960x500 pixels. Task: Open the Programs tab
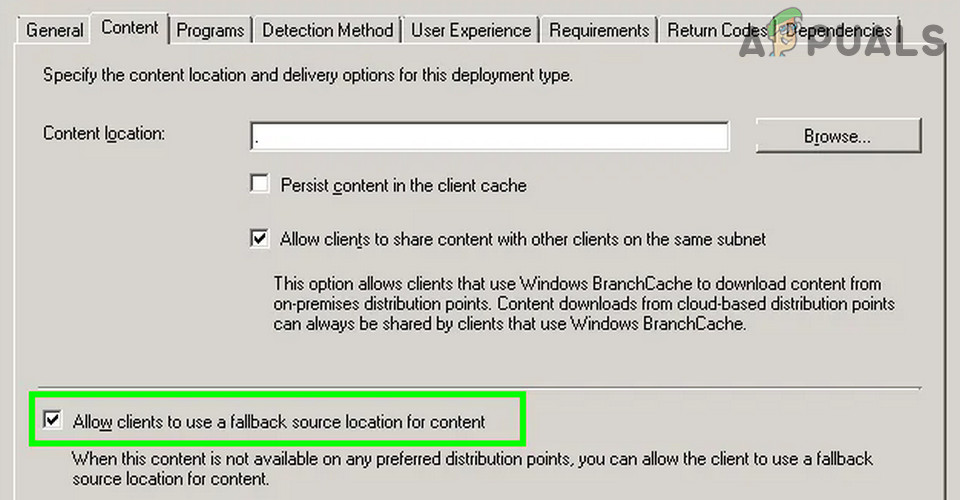click(x=210, y=30)
